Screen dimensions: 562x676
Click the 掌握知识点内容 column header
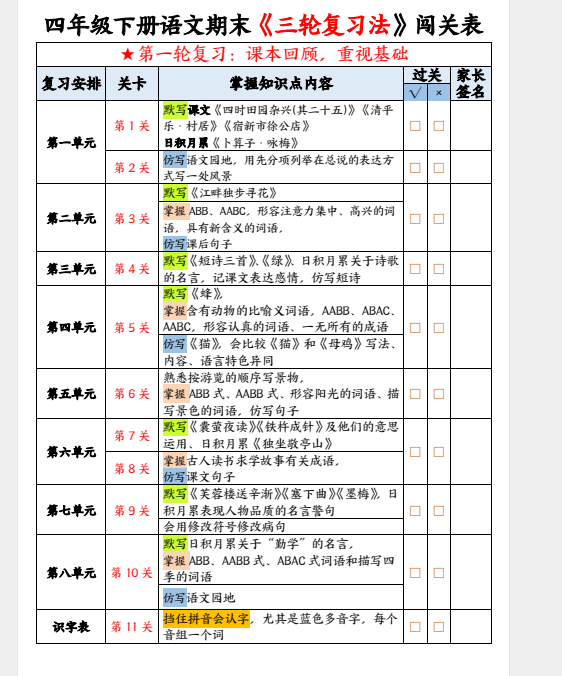tap(281, 84)
